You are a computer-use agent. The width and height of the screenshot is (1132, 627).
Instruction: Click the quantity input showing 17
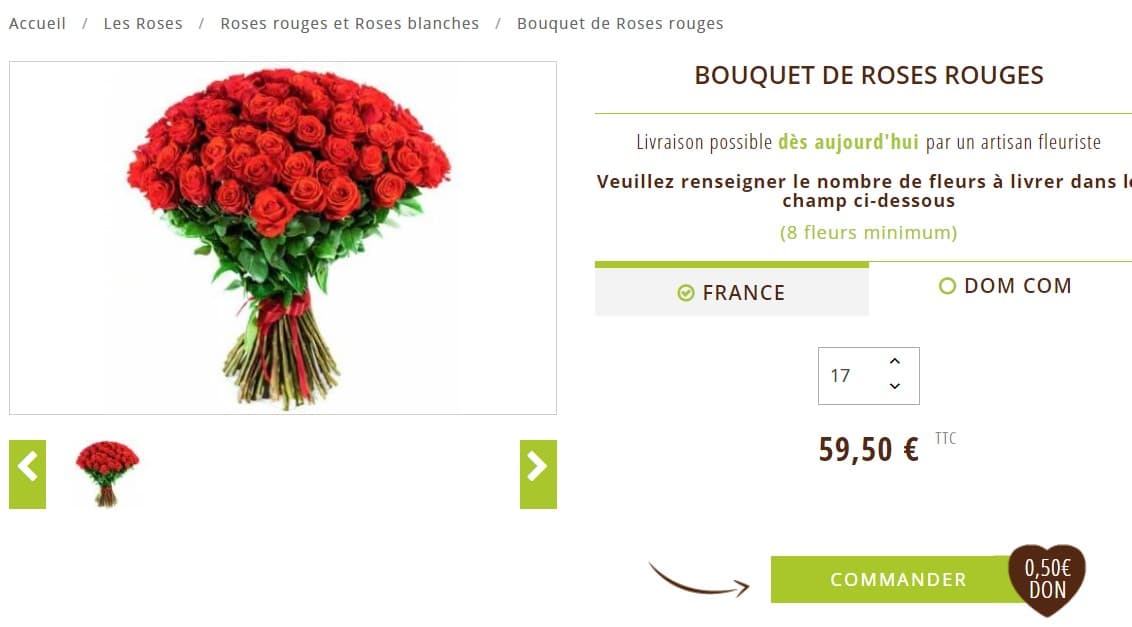(x=850, y=375)
